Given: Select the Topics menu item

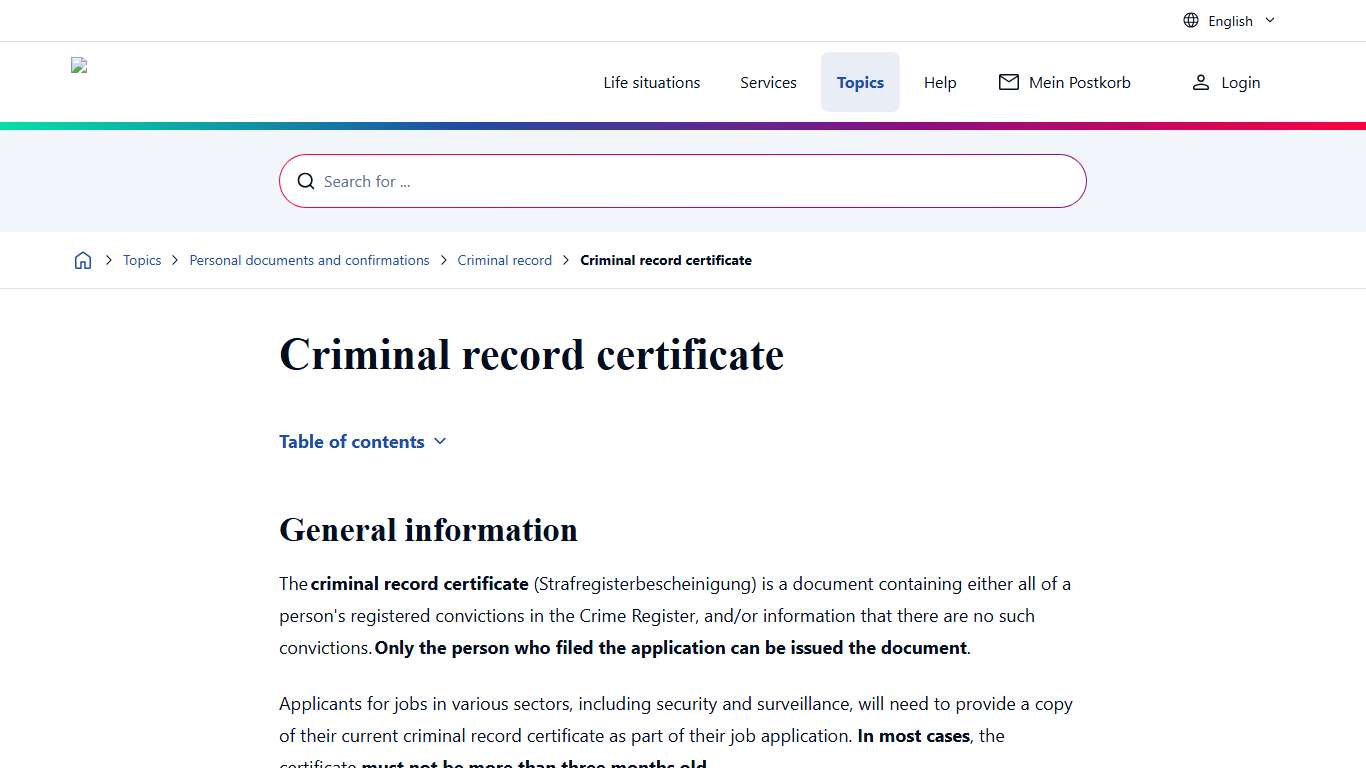Looking at the screenshot, I should point(860,82).
